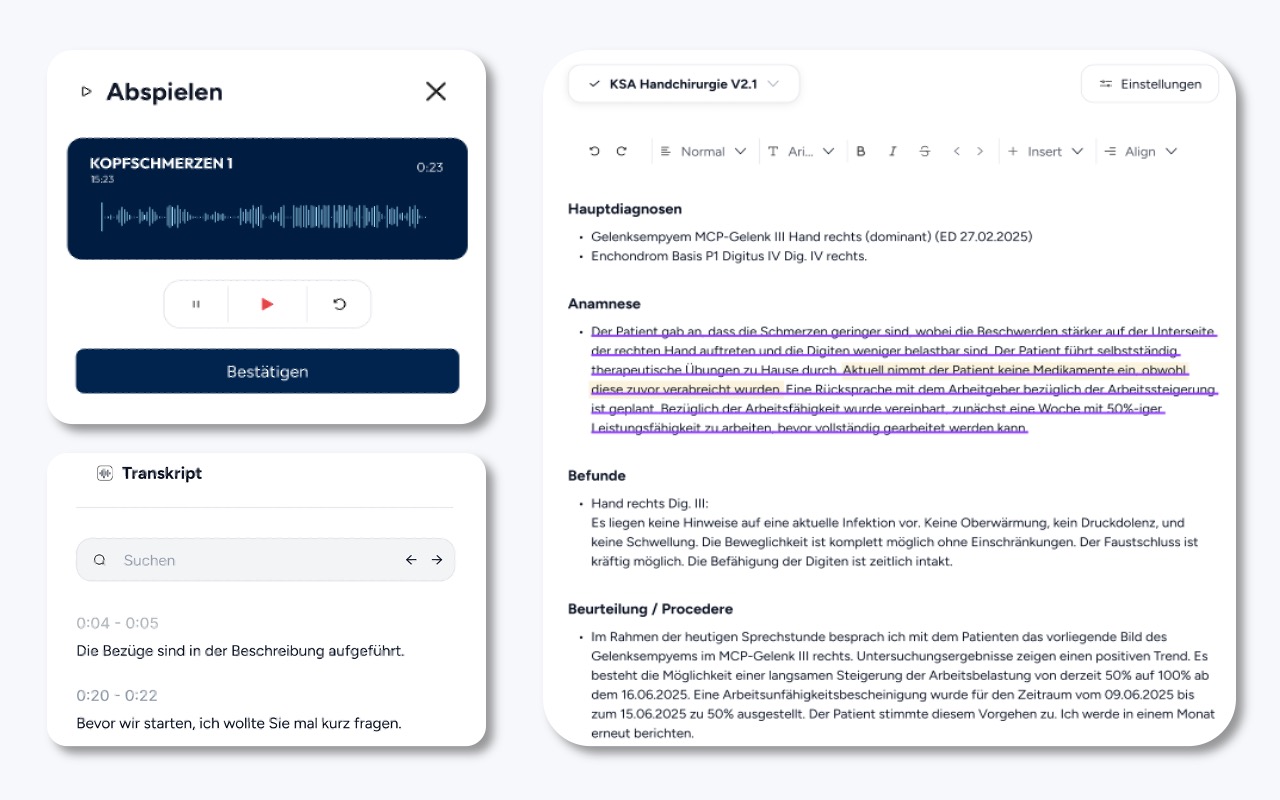Open the Insert menu in the toolbar
The height and width of the screenshot is (800, 1280).
pos(1046,150)
